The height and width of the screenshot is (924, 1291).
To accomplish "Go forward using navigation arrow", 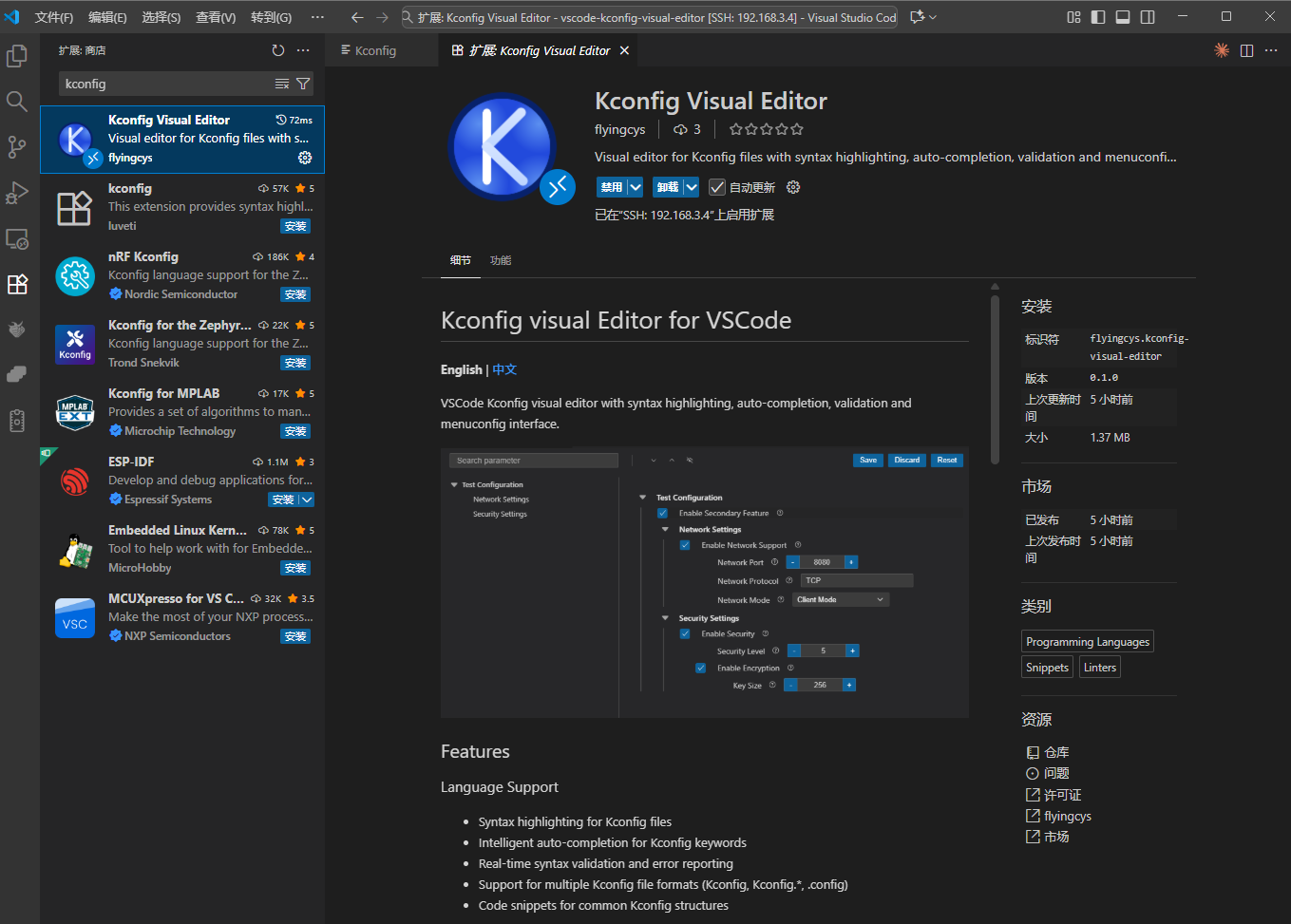I will click(x=382, y=17).
